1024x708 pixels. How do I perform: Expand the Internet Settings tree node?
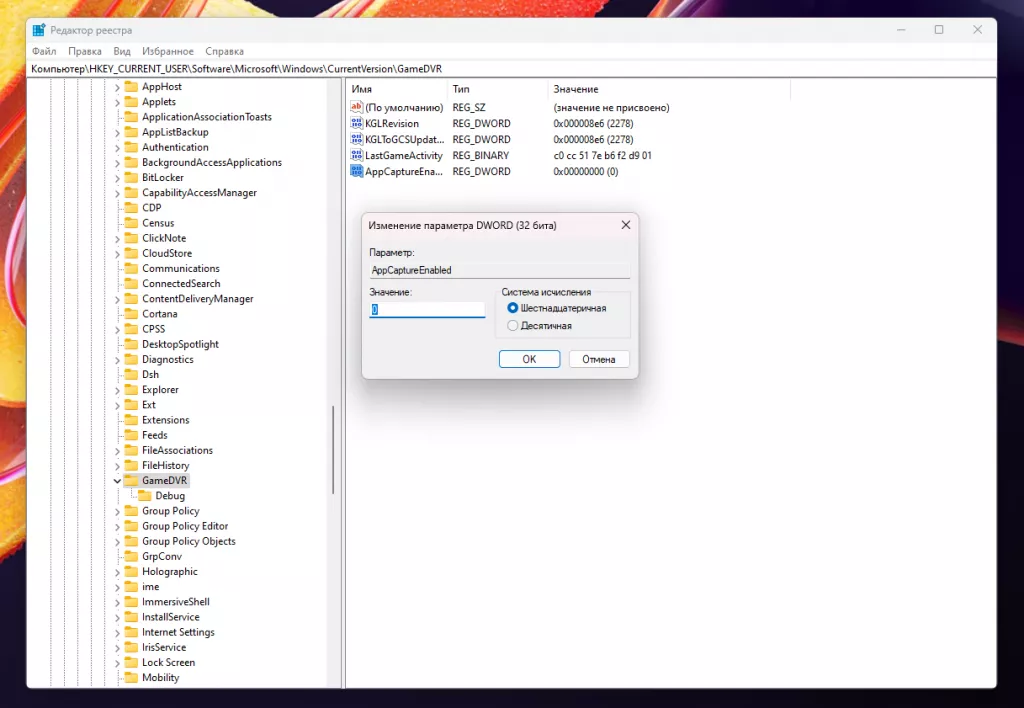(118, 632)
